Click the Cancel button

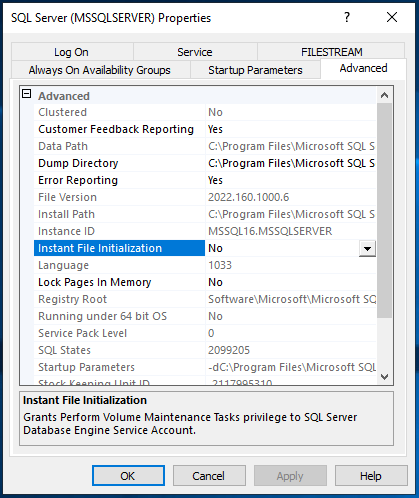(209, 476)
